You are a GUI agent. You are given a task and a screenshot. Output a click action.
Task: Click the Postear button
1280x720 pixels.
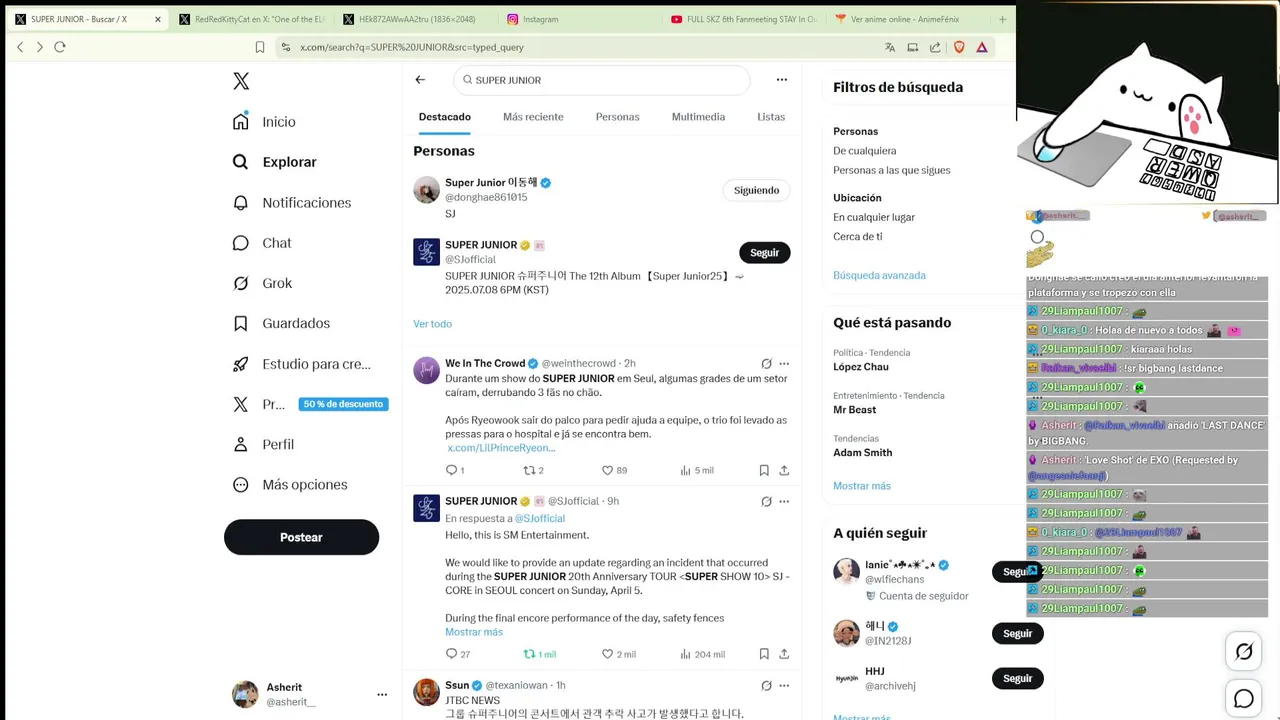(301, 537)
